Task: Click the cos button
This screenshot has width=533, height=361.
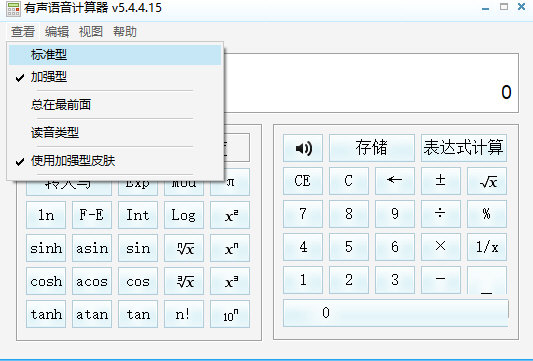Action: [138, 281]
